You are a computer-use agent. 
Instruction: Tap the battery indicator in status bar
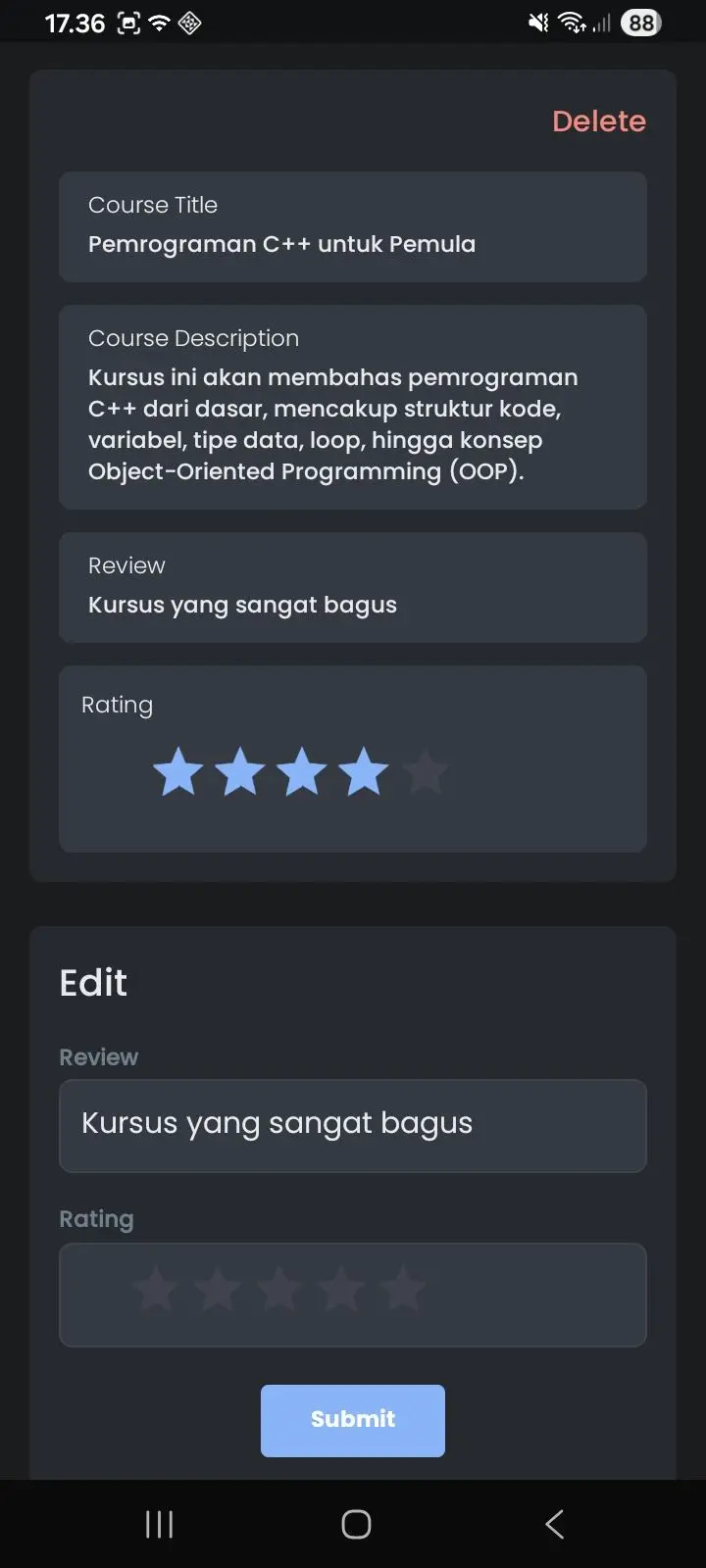[641, 23]
